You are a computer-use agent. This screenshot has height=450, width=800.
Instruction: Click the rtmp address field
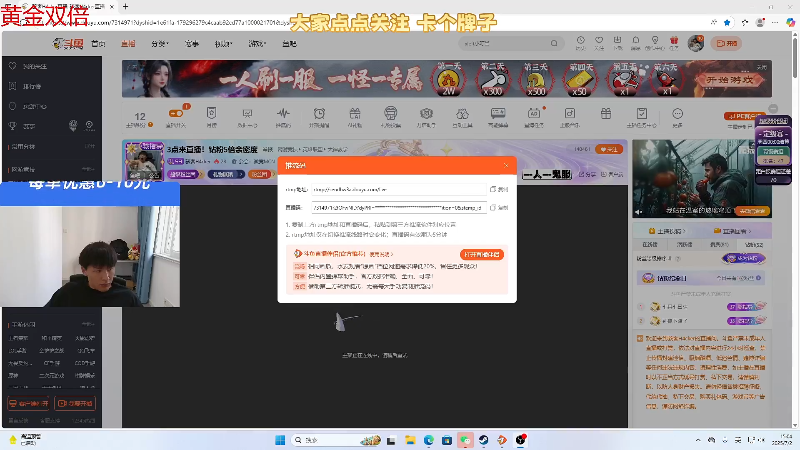click(x=398, y=189)
